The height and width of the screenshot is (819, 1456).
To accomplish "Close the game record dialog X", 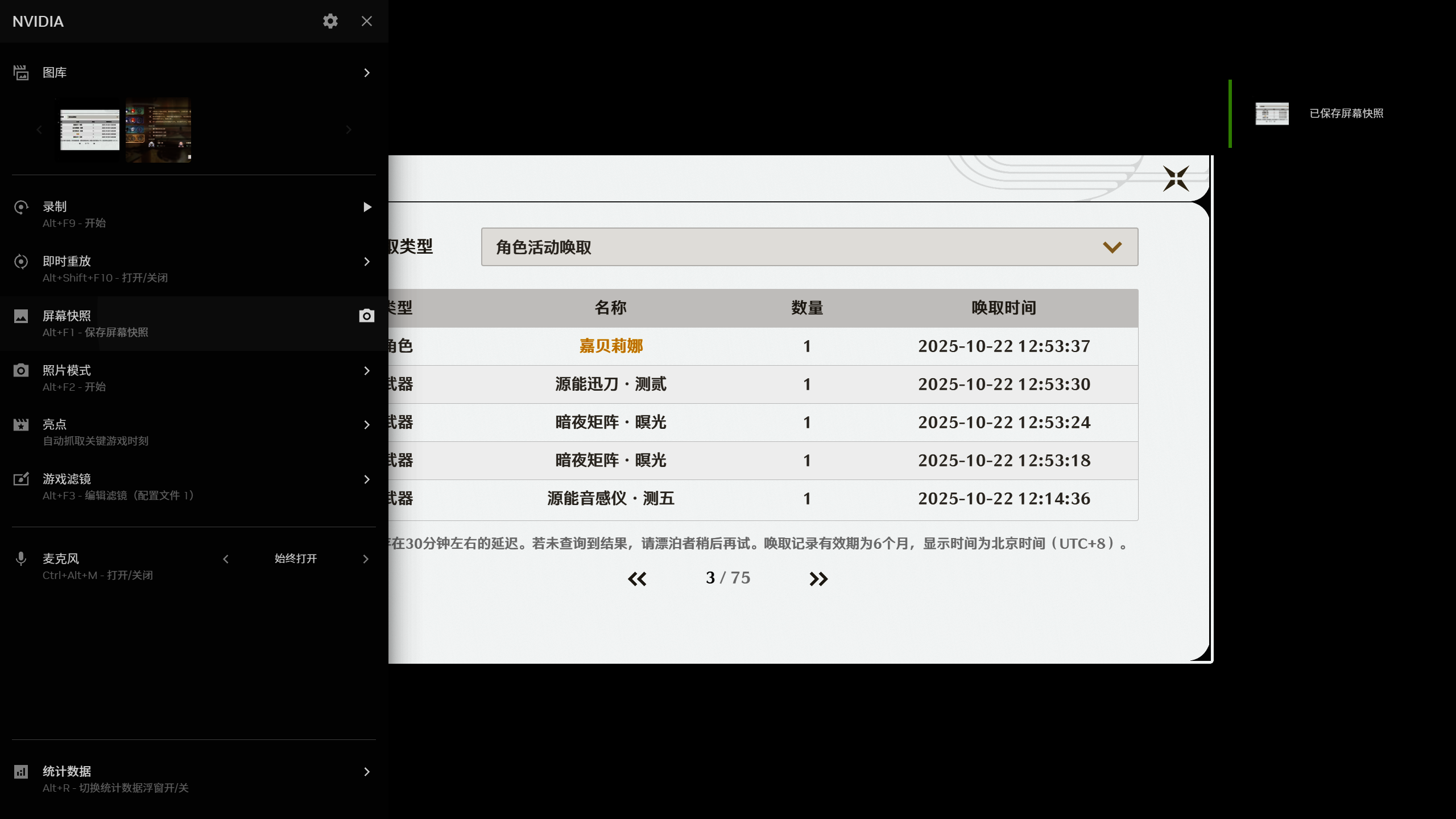I will click(1176, 179).
